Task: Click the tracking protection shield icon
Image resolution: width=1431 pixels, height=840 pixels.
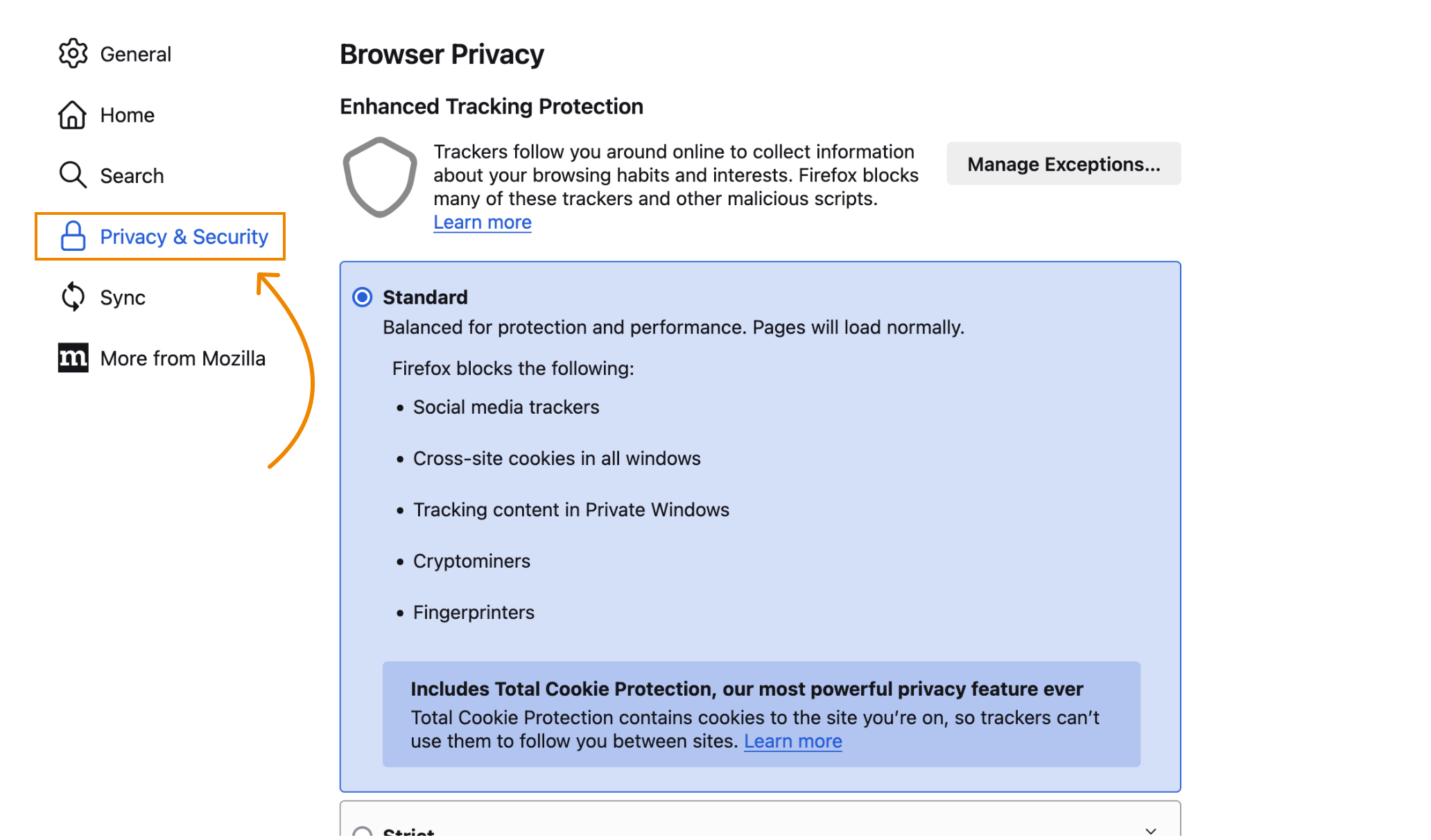Action: (380, 177)
